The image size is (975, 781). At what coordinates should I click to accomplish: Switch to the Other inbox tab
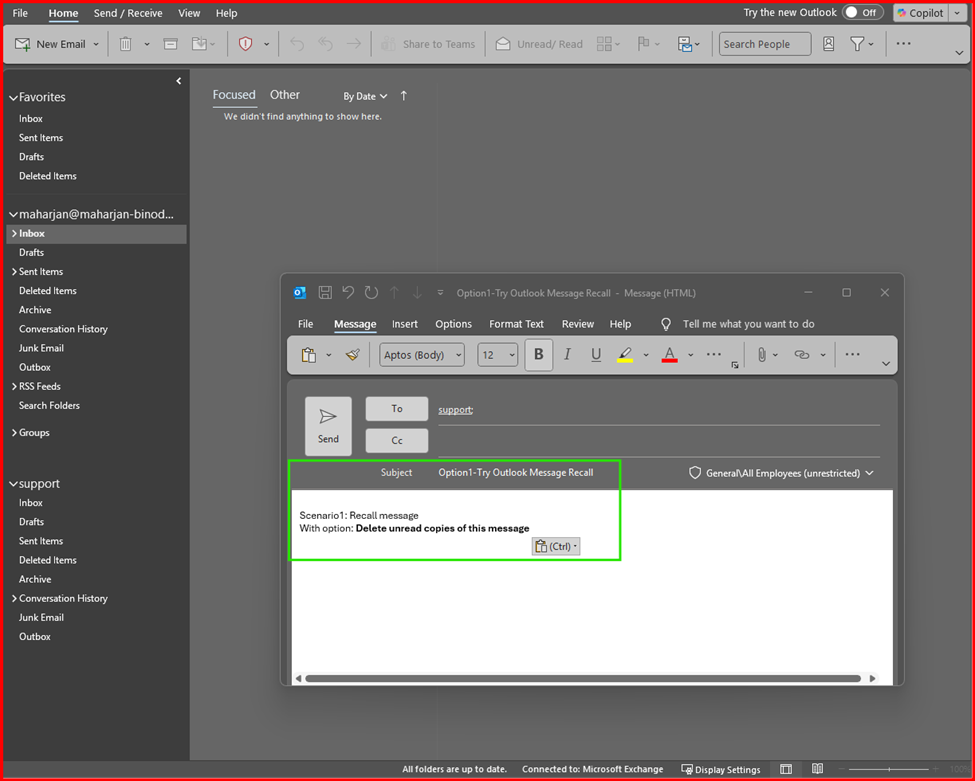(285, 95)
